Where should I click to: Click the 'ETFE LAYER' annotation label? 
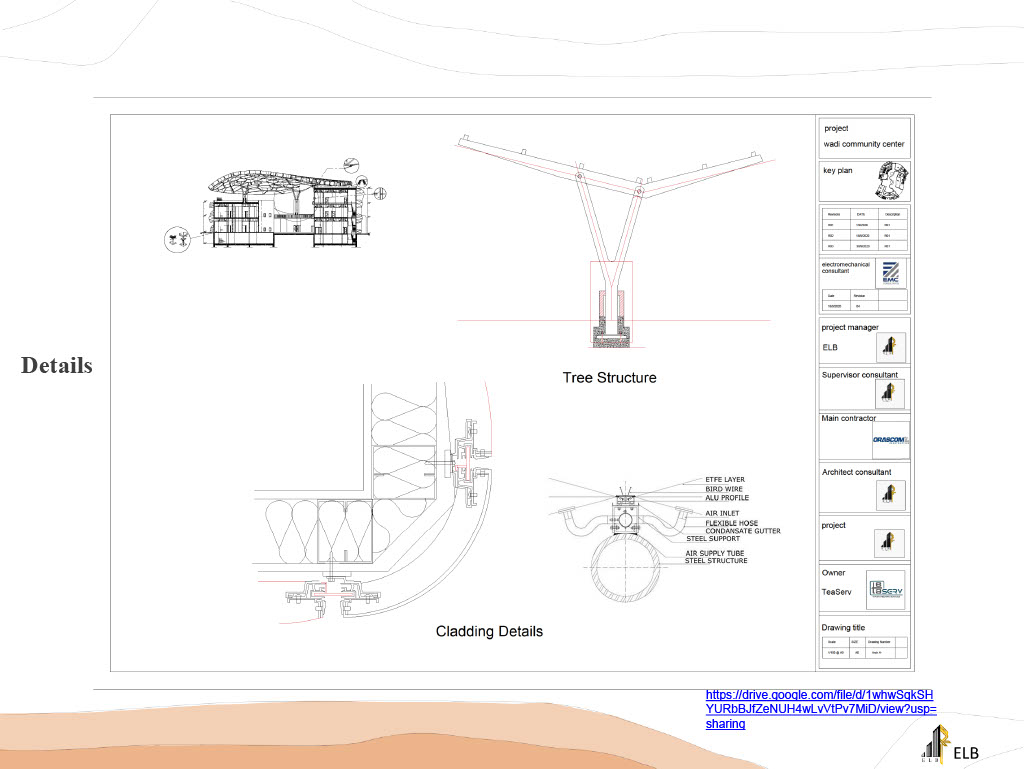point(725,480)
